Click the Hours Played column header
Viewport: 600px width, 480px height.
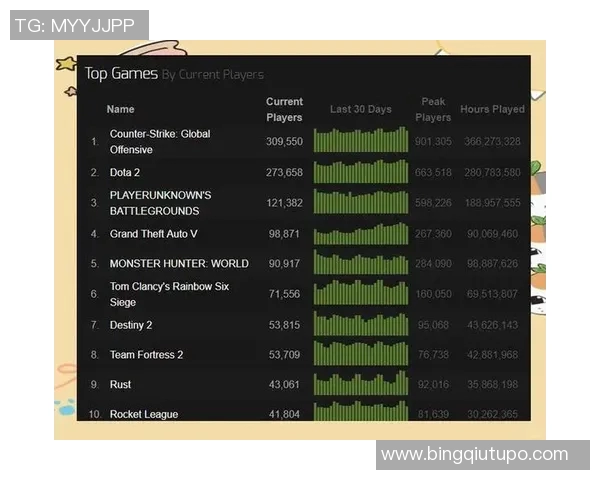coord(492,109)
